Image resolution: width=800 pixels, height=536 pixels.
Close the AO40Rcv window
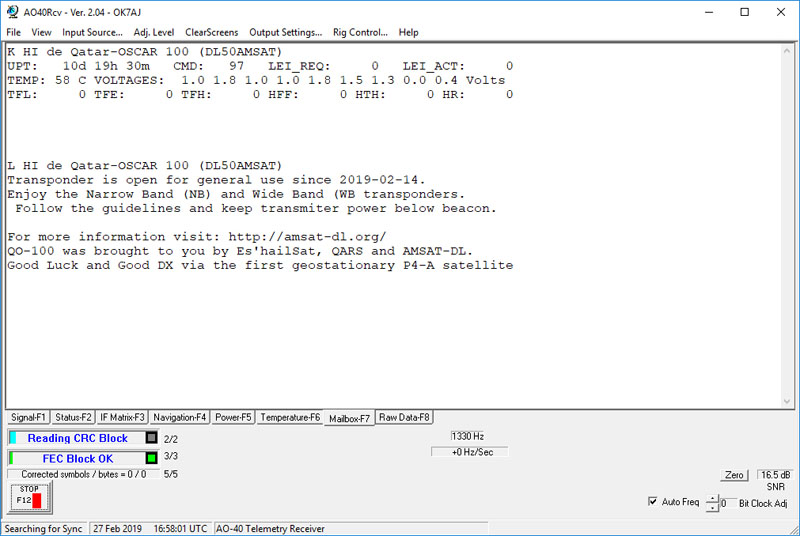[x=781, y=12]
